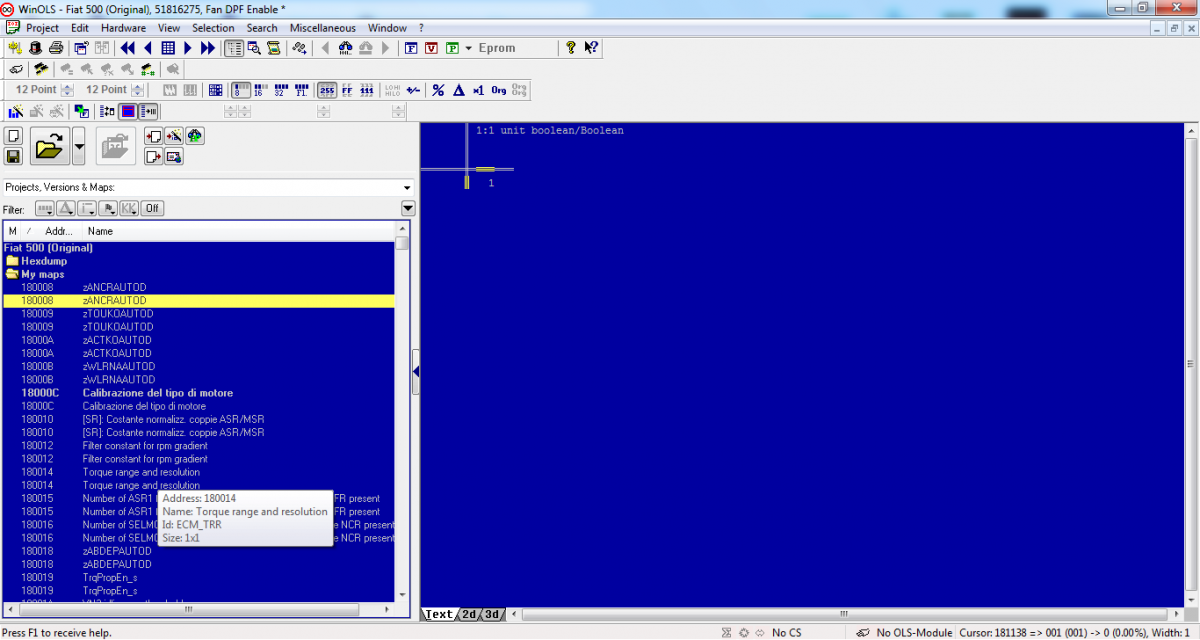This screenshot has width=1200, height=640.
Task: Click the horizontal scrollbar of the text pane
Action: coord(844,614)
